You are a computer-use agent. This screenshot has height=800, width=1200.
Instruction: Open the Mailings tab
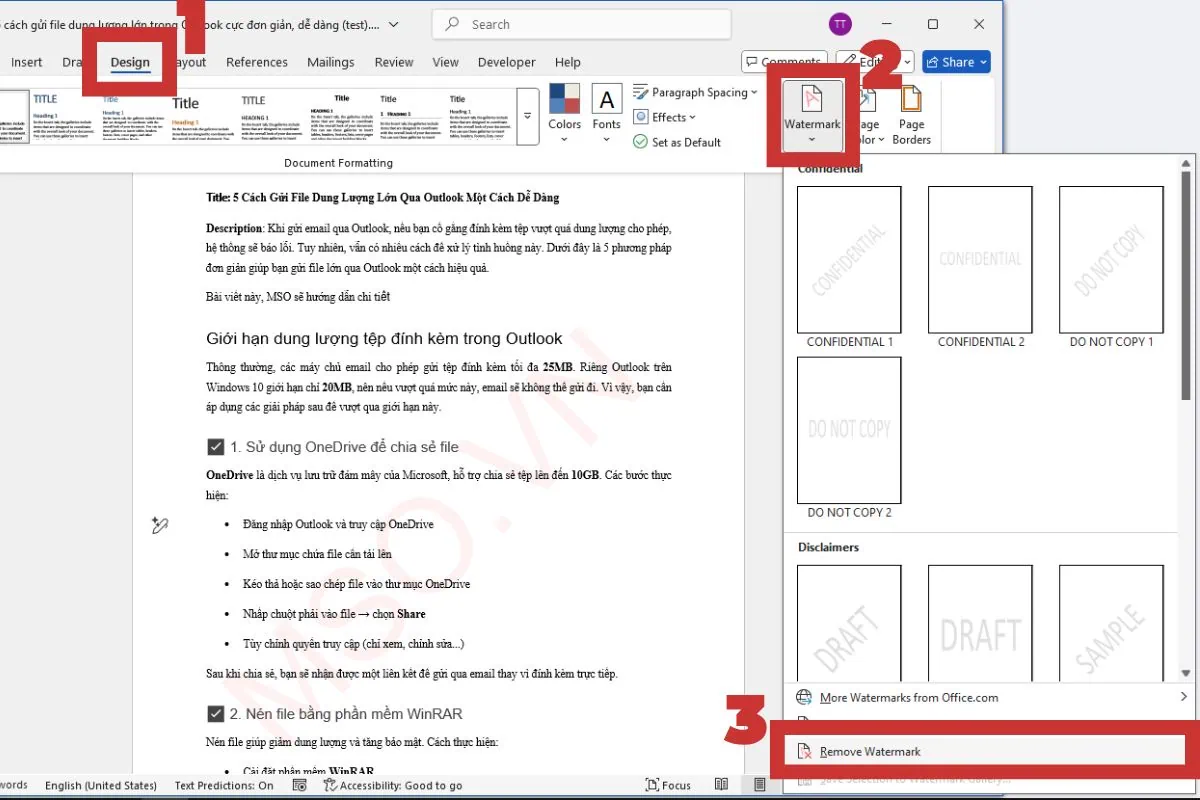331,61
